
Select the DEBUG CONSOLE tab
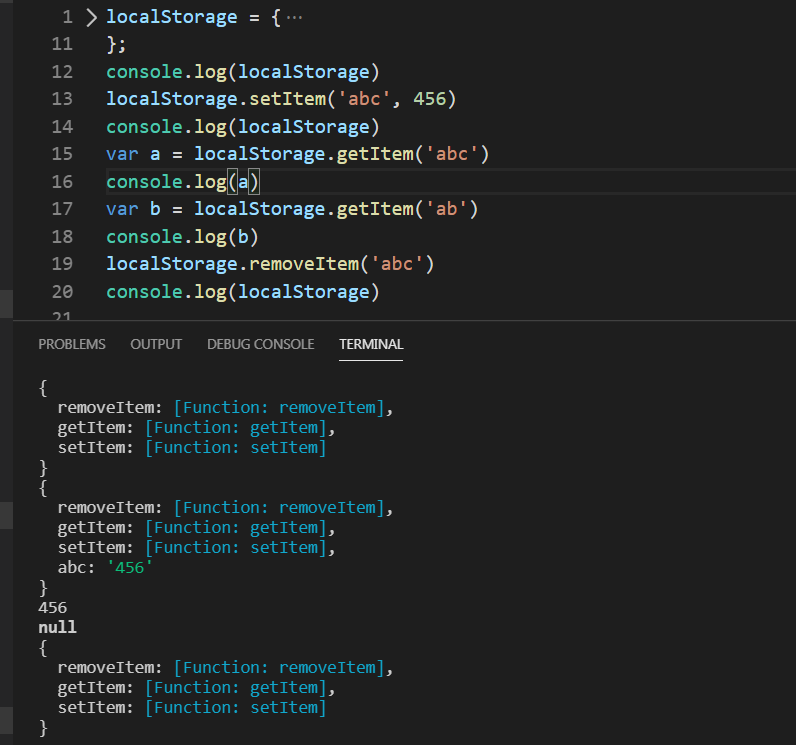point(260,344)
